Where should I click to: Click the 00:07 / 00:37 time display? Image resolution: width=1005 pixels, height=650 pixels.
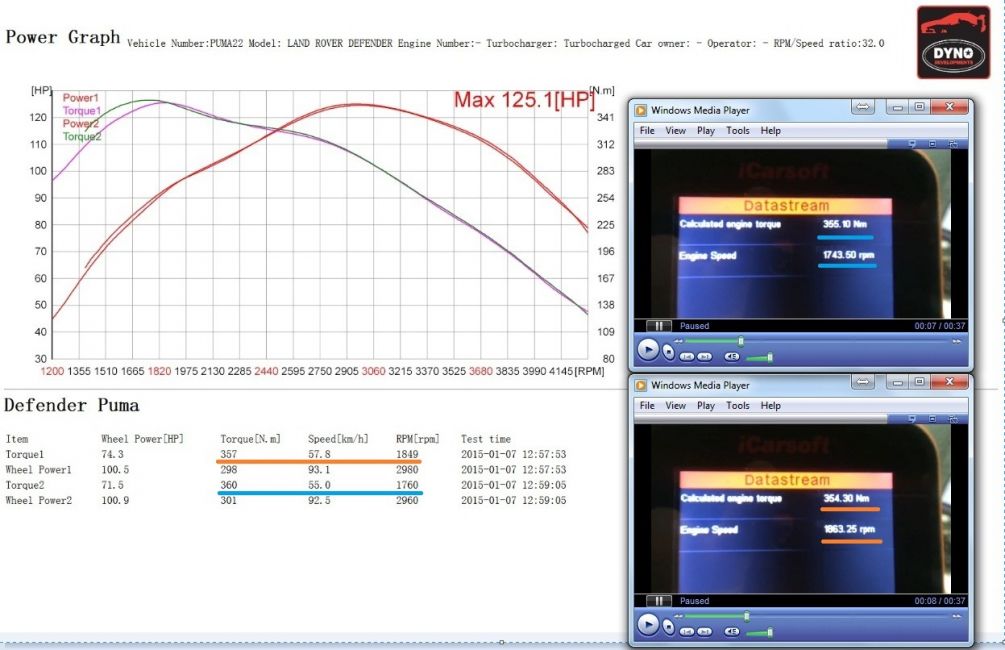[940, 326]
